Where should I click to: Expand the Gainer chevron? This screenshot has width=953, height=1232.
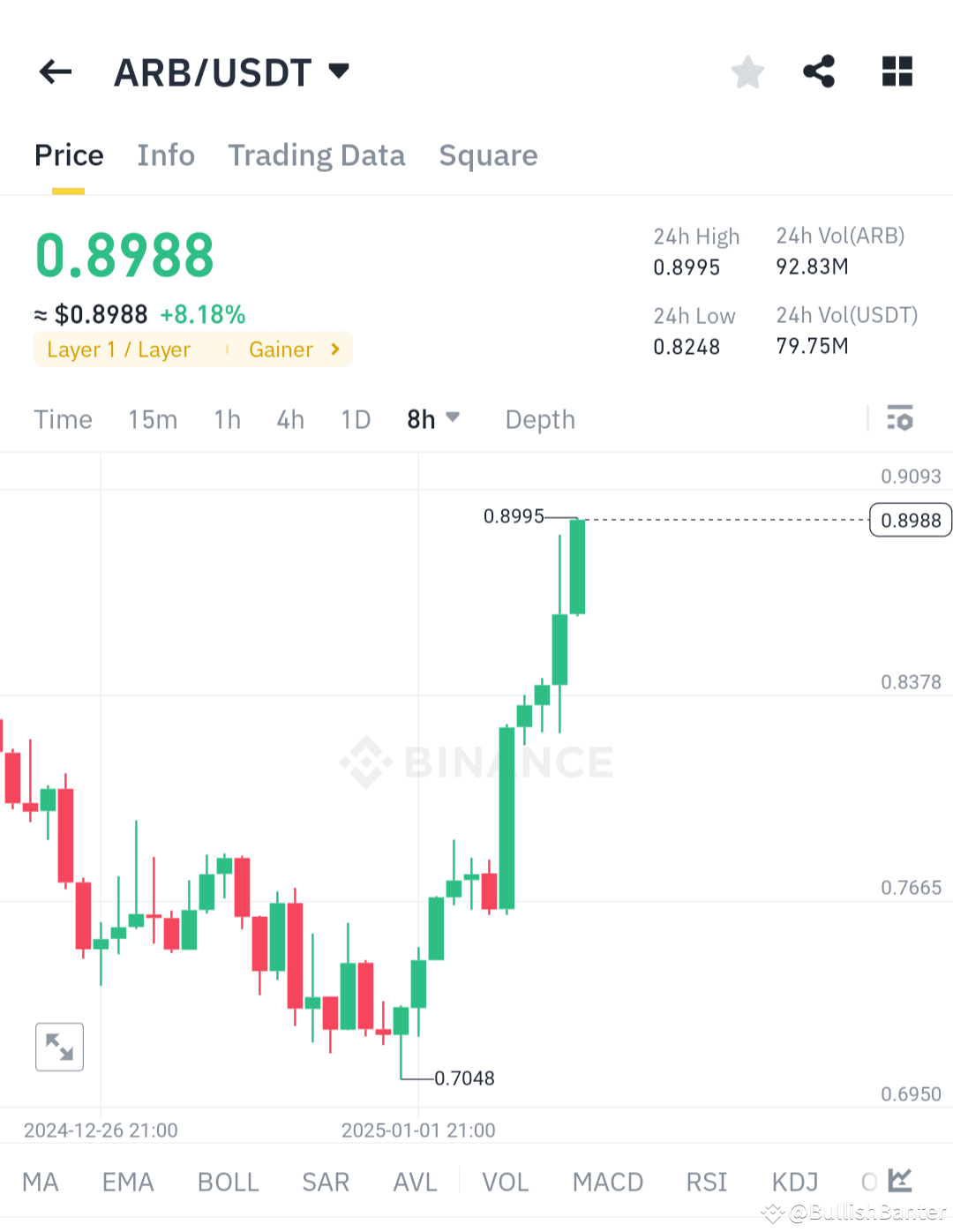point(334,349)
